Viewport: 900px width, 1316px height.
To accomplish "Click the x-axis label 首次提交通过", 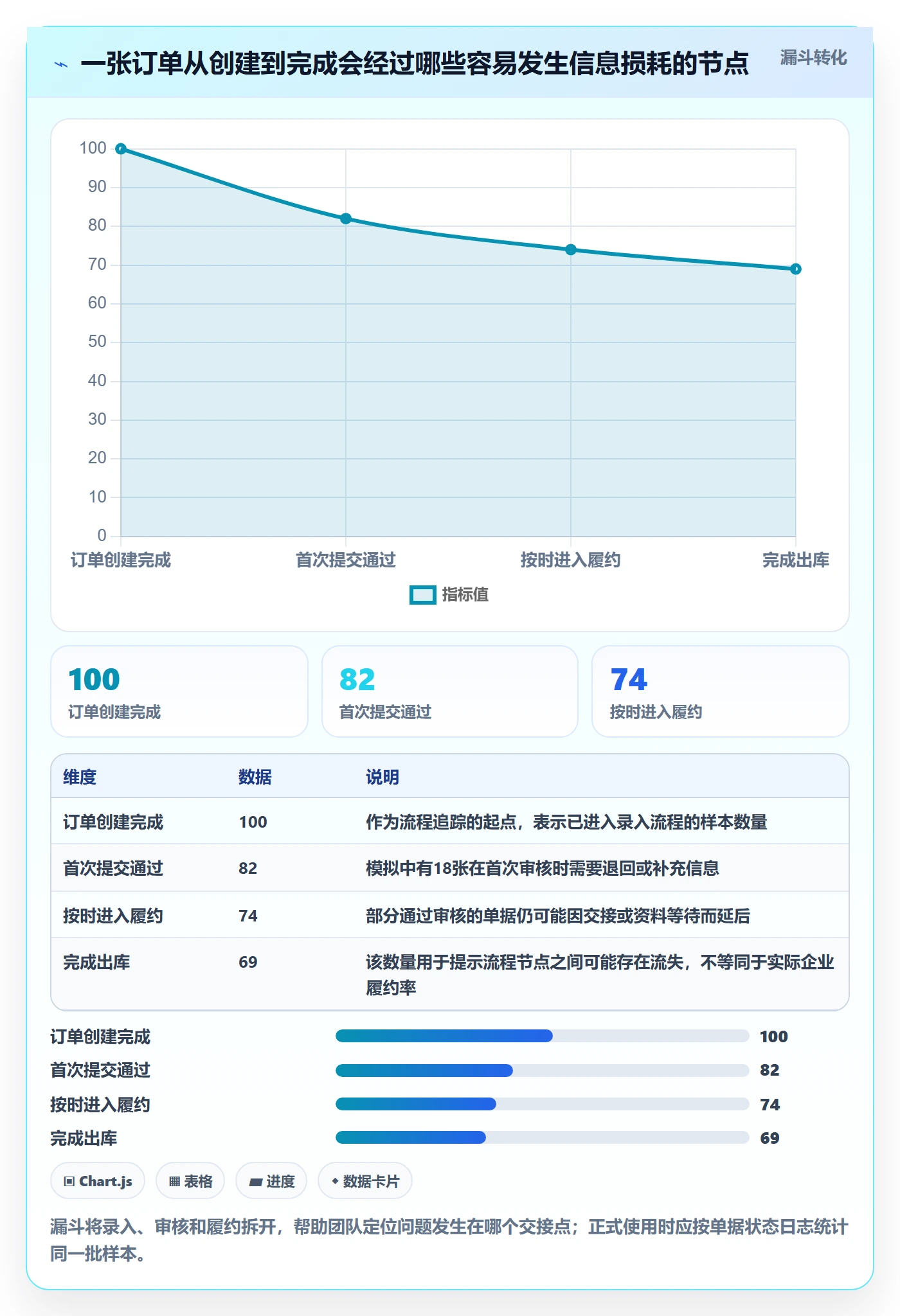I will pos(346,560).
